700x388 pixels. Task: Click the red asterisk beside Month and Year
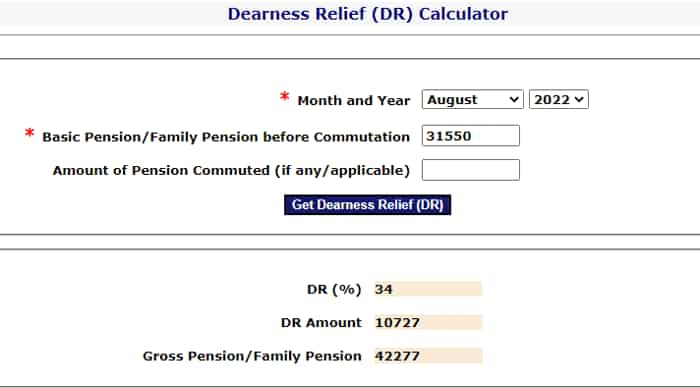pos(285,96)
